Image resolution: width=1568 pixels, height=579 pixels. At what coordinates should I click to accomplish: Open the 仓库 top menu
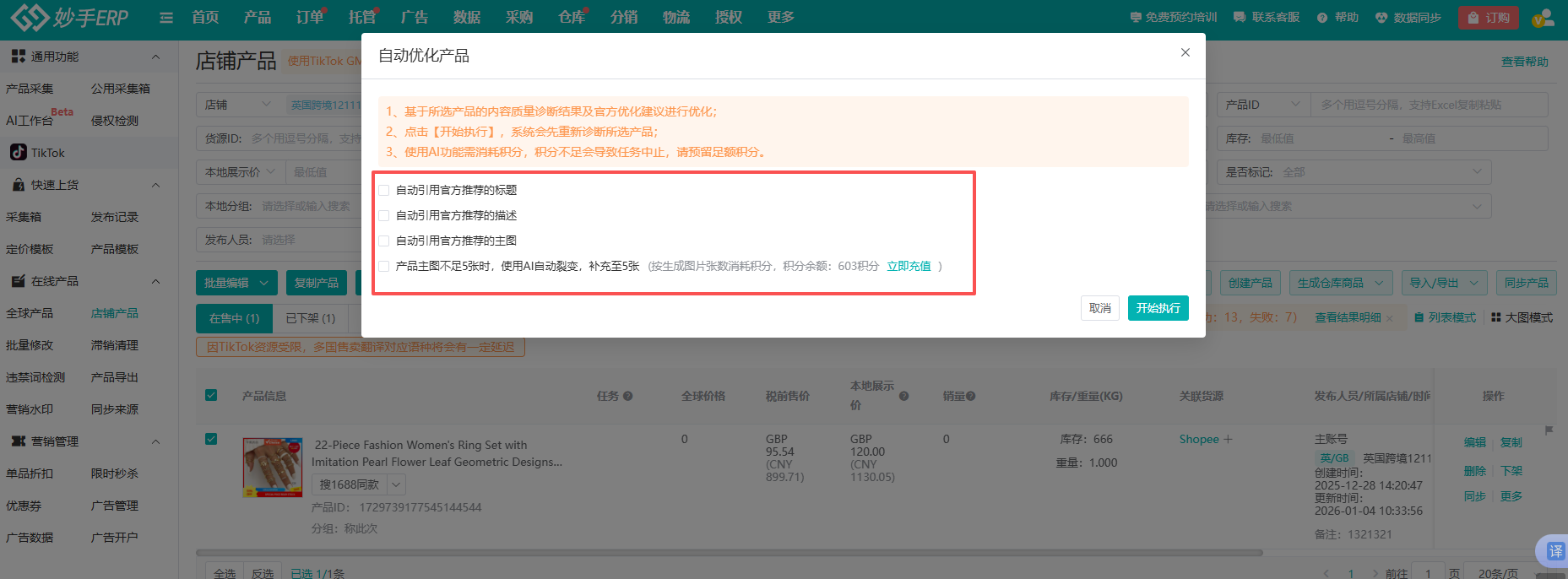(x=572, y=17)
